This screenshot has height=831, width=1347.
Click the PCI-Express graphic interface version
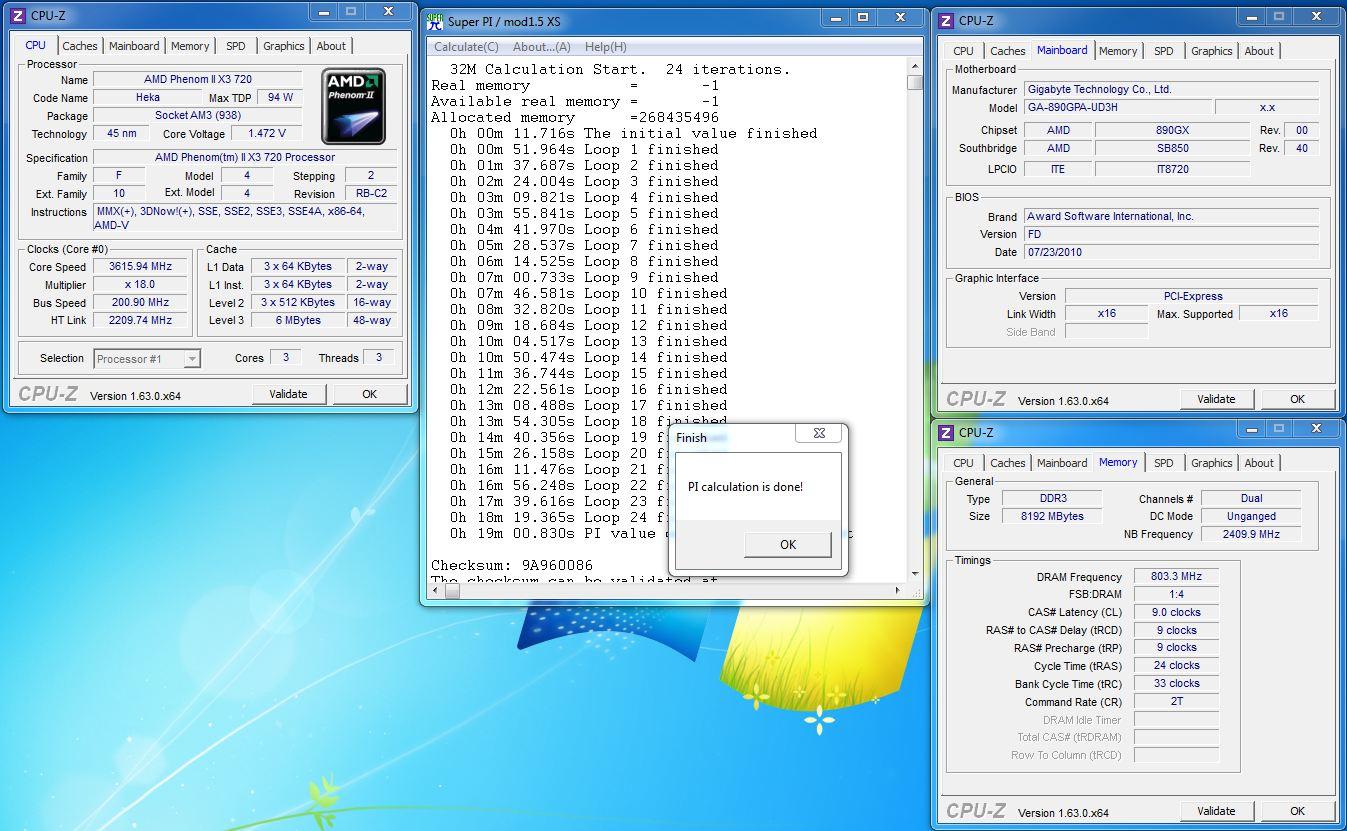1192,296
